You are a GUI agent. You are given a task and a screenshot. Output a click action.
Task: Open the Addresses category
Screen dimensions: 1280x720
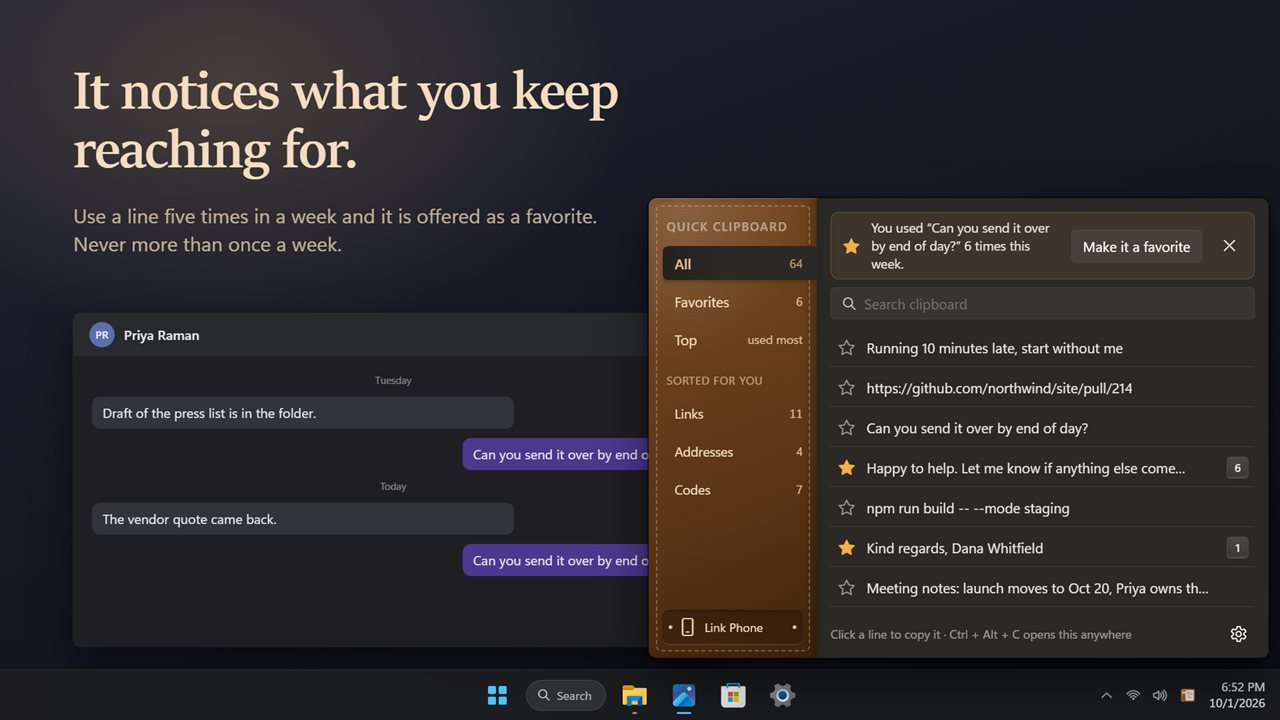[738, 452]
